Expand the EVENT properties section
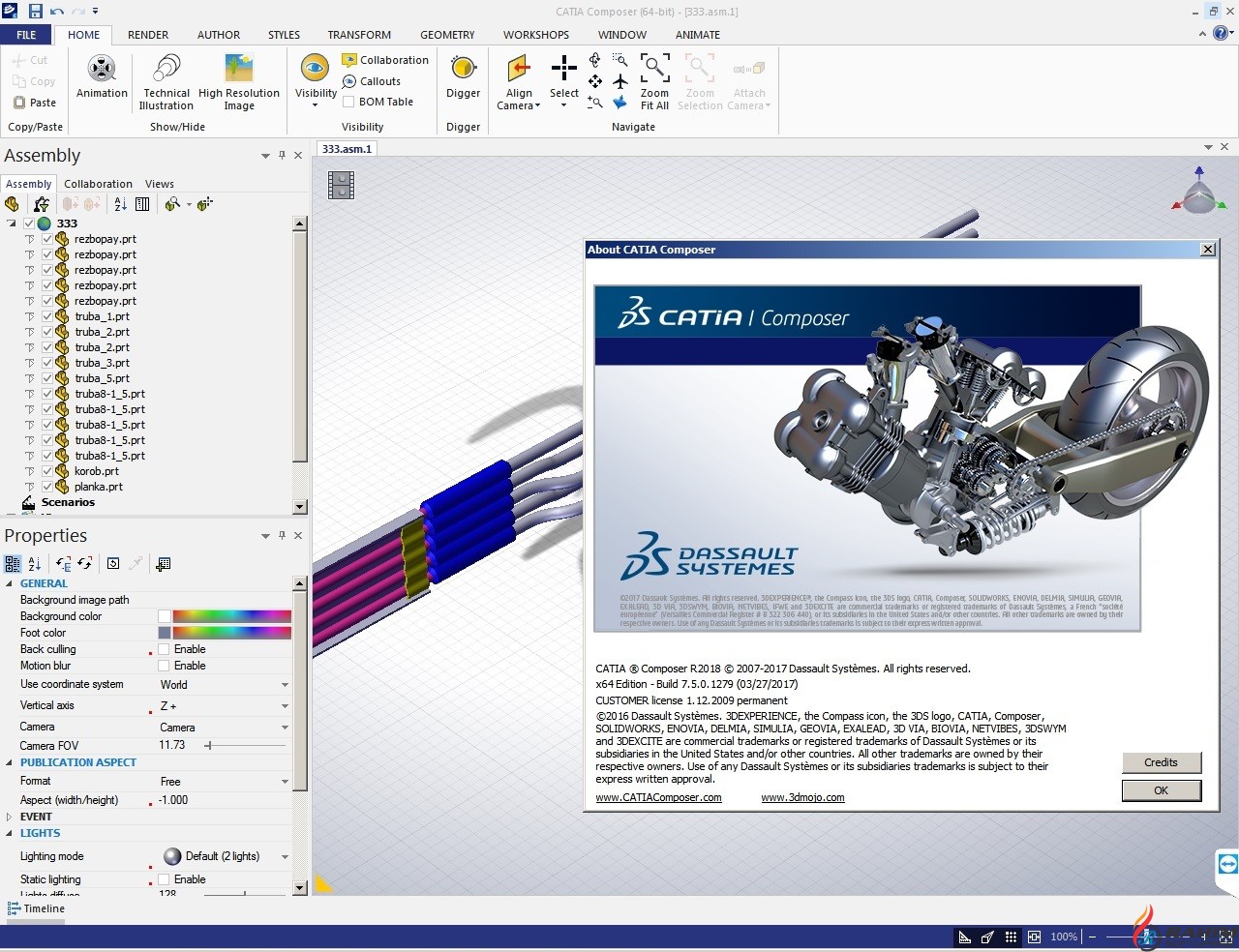This screenshot has height=952, width=1239. point(10,817)
